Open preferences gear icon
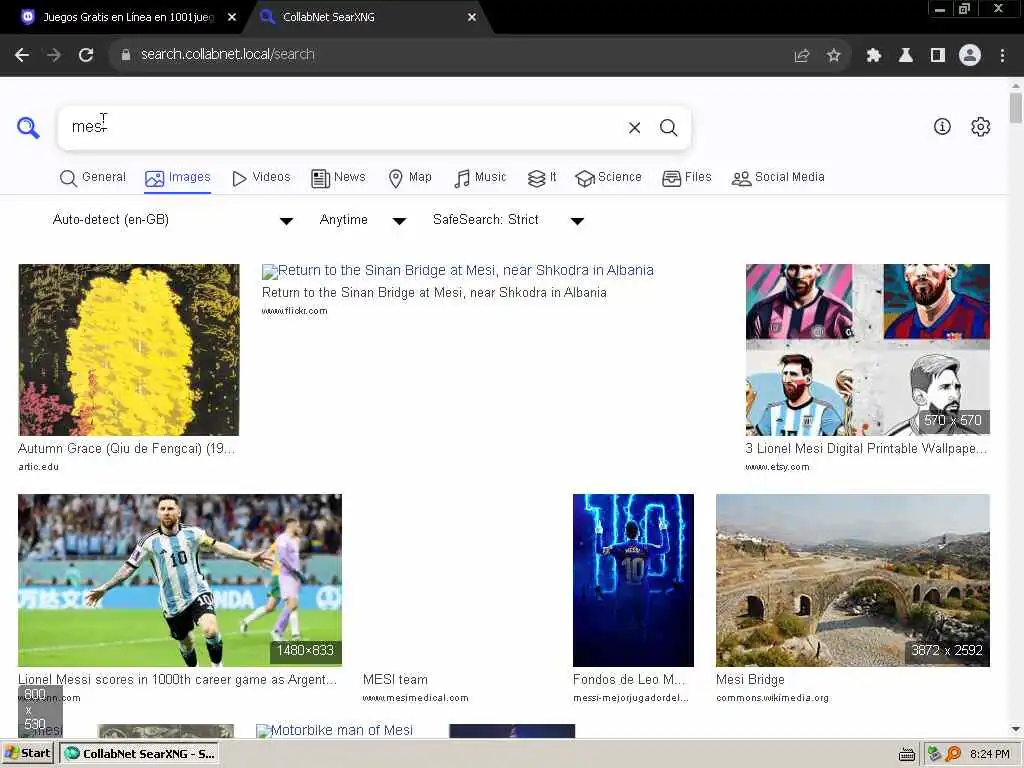 980,127
